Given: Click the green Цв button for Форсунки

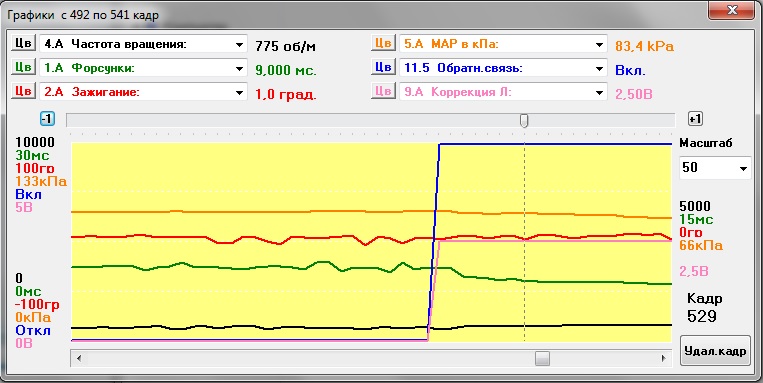Looking at the screenshot, I should pyautogui.click(x=23, y=67).
